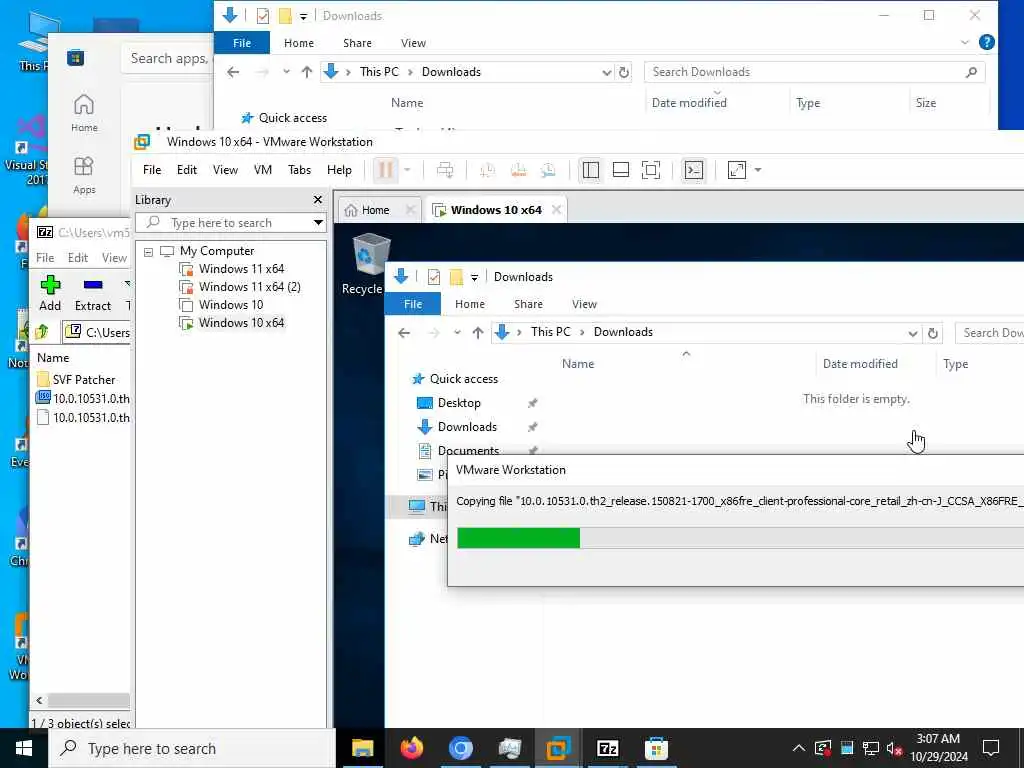Open SVF Patcher folder in 7-Zip

pyautogui.click(x=84, y=379)
